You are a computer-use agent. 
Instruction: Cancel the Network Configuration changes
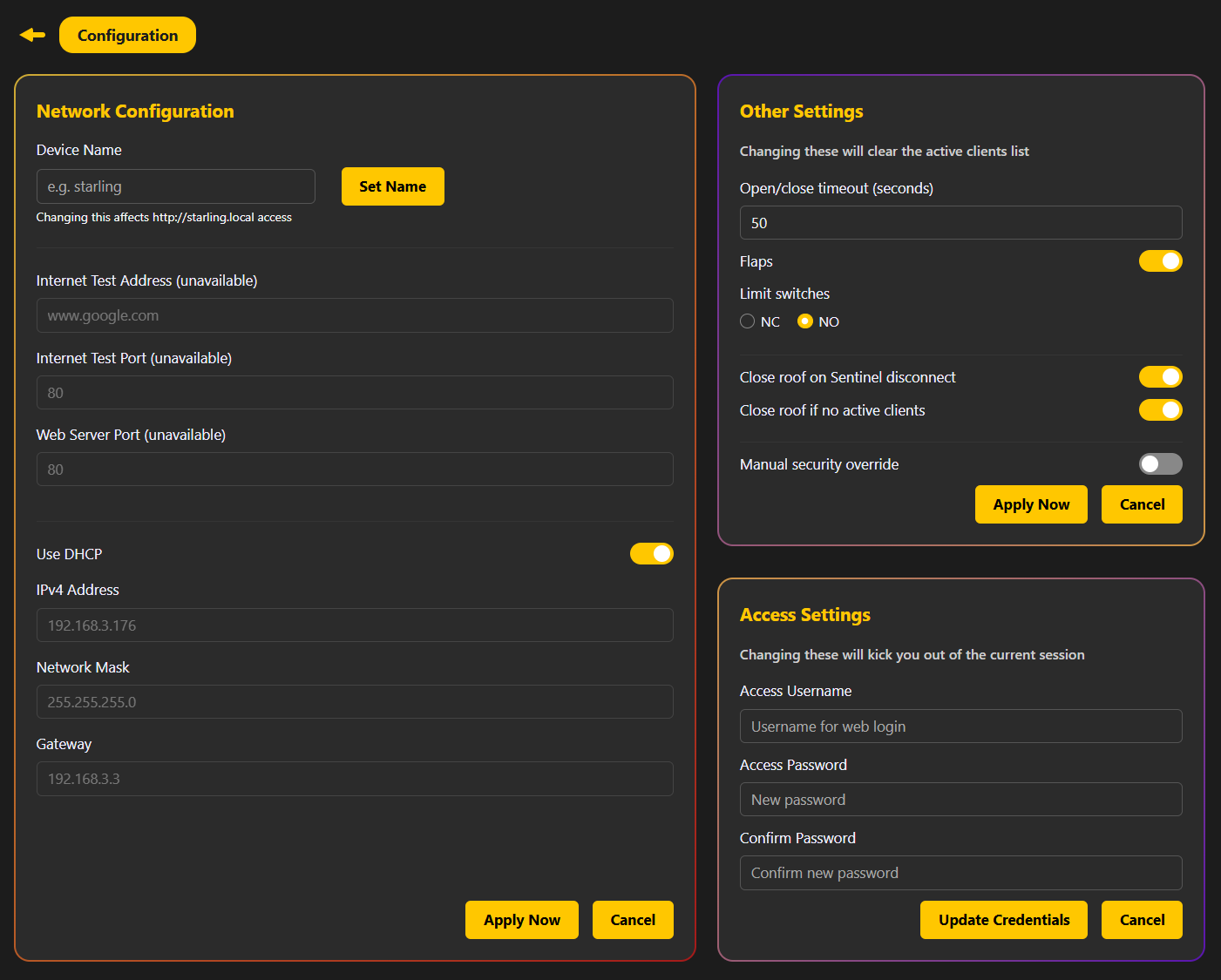[x=632, y=920]
